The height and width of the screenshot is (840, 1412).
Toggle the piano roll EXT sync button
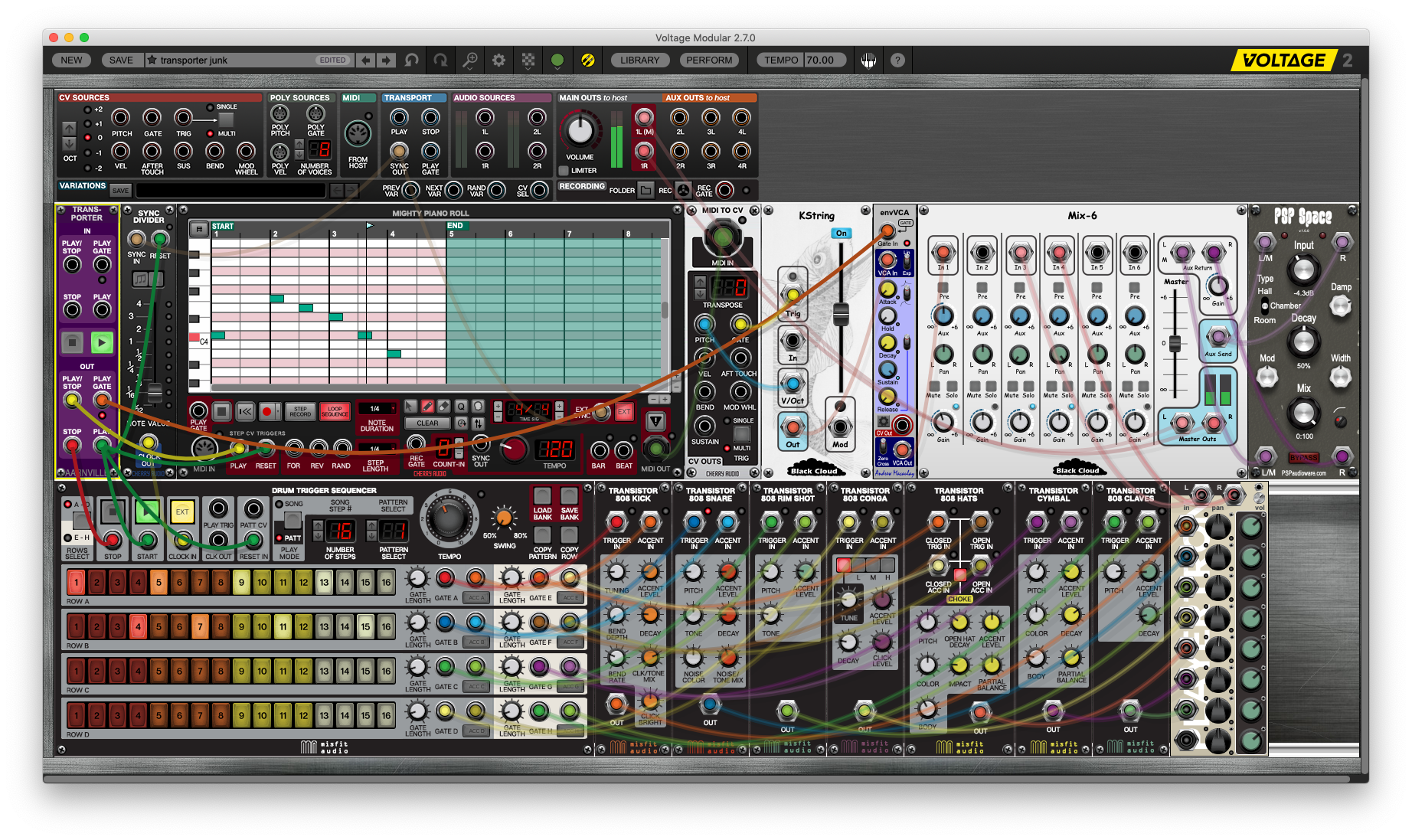click(624, 412)
